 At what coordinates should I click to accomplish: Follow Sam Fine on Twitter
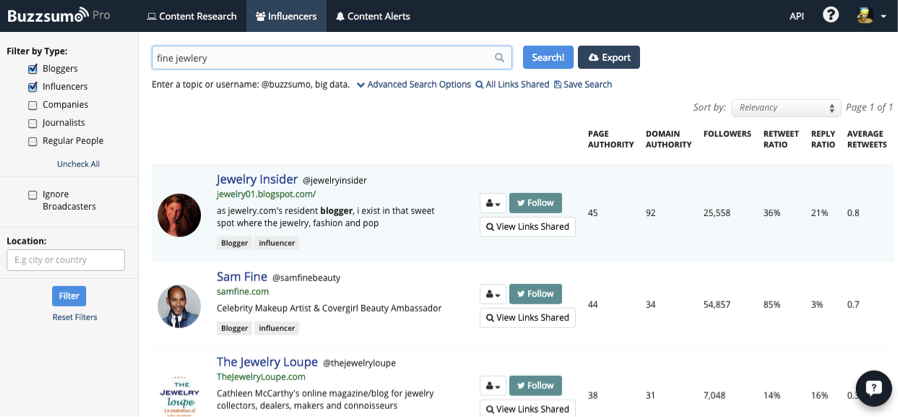(535, 294)
